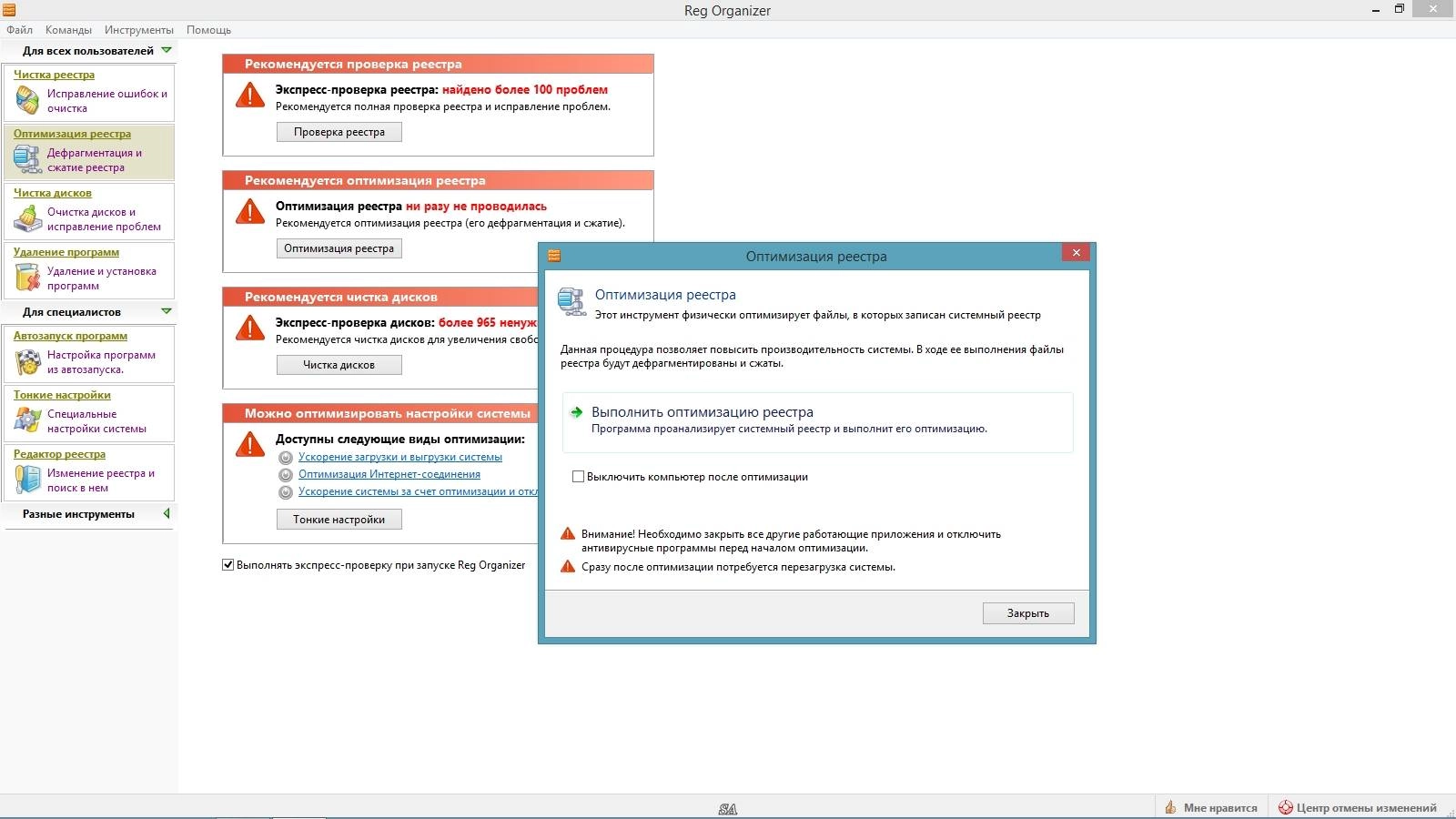Open the Инструменты menu
Screen dimensions: 1456x819
(138, 30)
